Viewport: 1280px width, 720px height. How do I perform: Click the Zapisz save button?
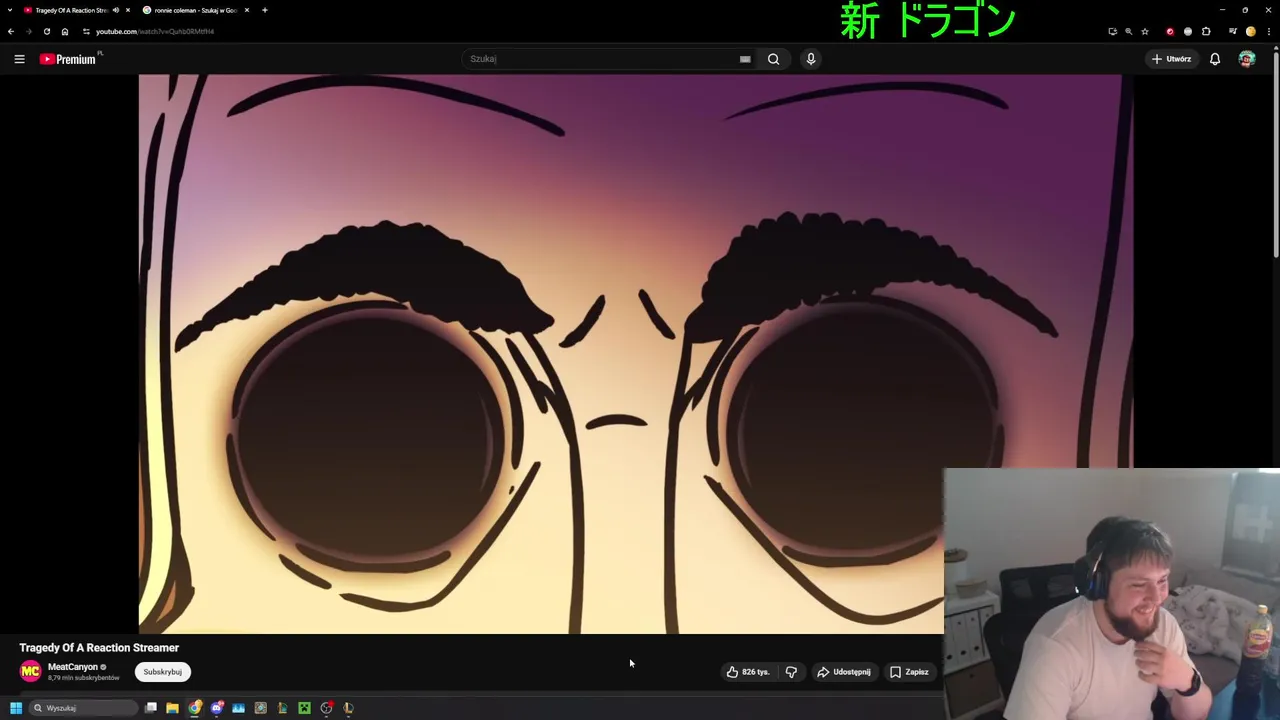(909, 672)
